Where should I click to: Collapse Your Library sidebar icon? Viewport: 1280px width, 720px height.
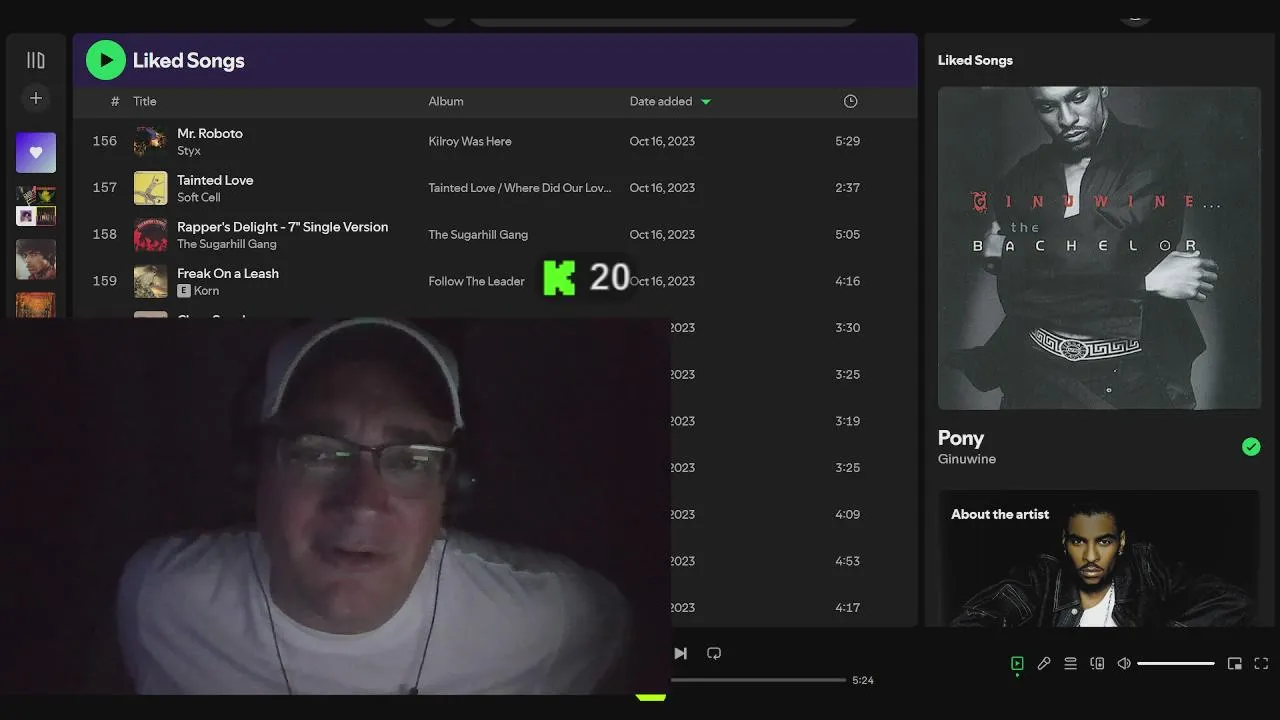(36, 60)
